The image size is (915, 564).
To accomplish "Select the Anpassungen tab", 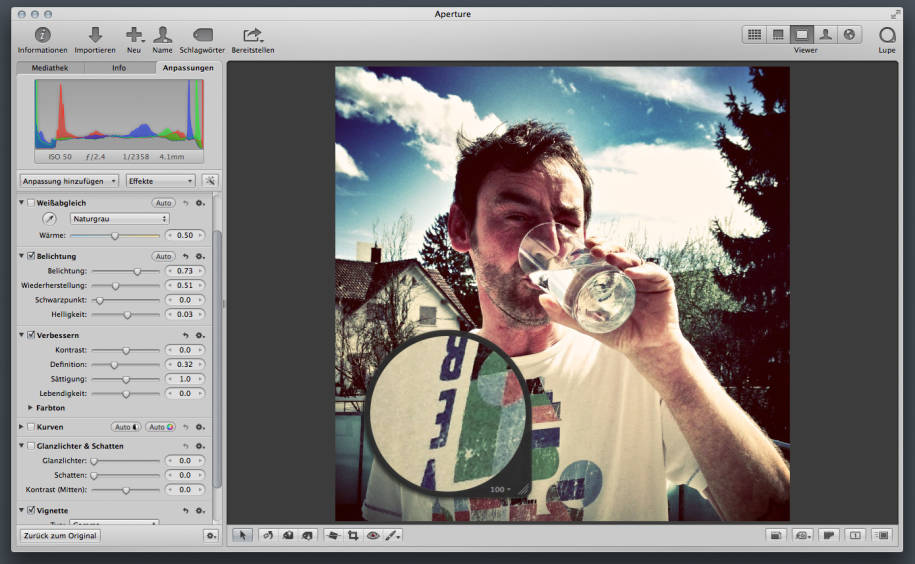I will pyautogui.click(x=188, y=68).
